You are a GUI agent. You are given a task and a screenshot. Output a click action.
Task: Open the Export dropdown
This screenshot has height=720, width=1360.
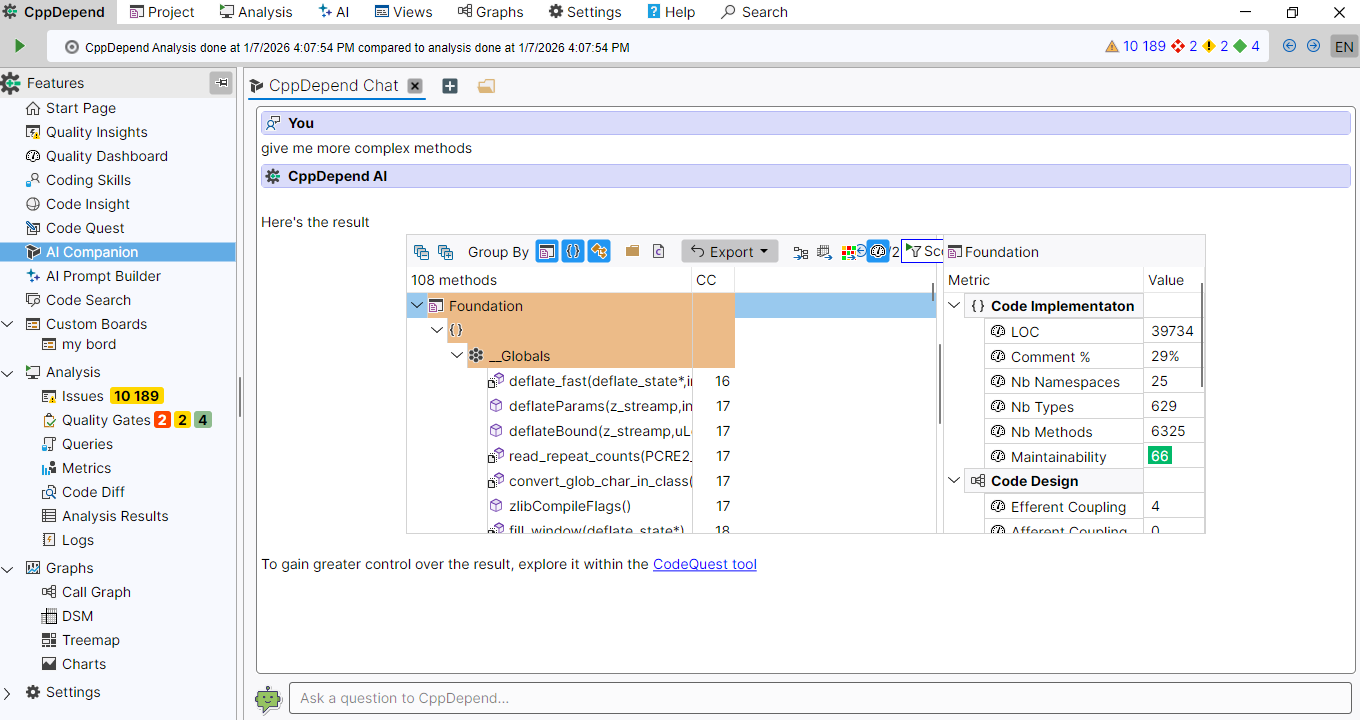(730, 252)
